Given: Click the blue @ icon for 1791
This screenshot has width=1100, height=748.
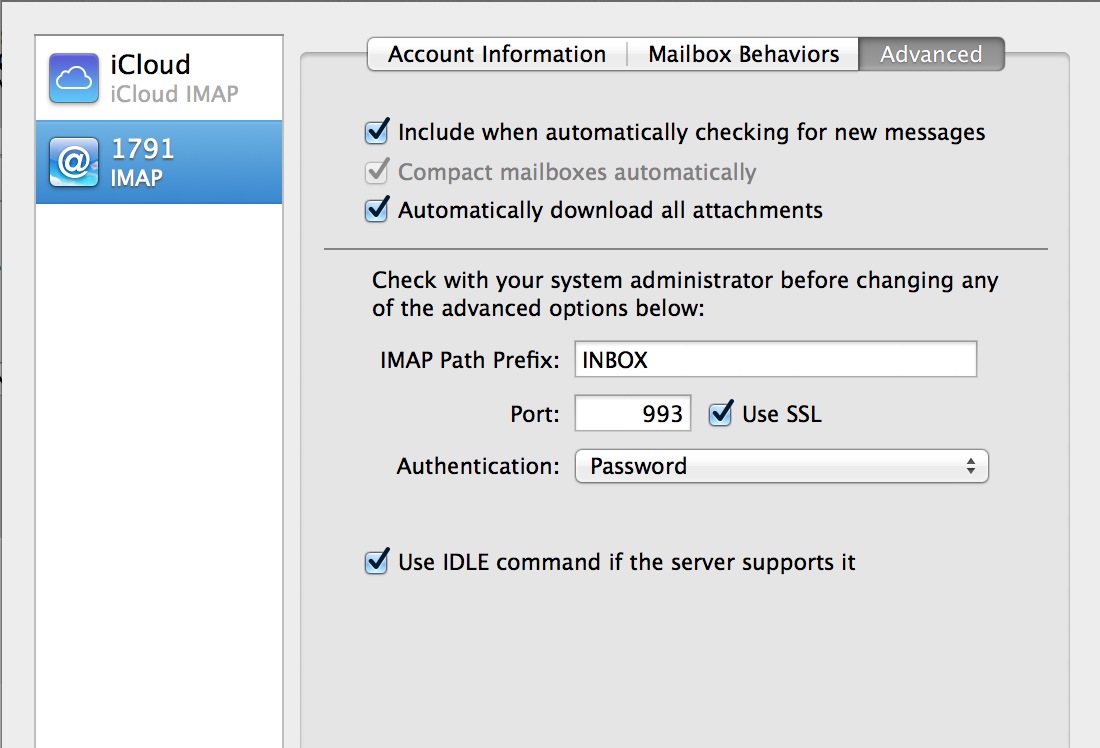Looking at the screenshot, I should [x=74, y=162].
